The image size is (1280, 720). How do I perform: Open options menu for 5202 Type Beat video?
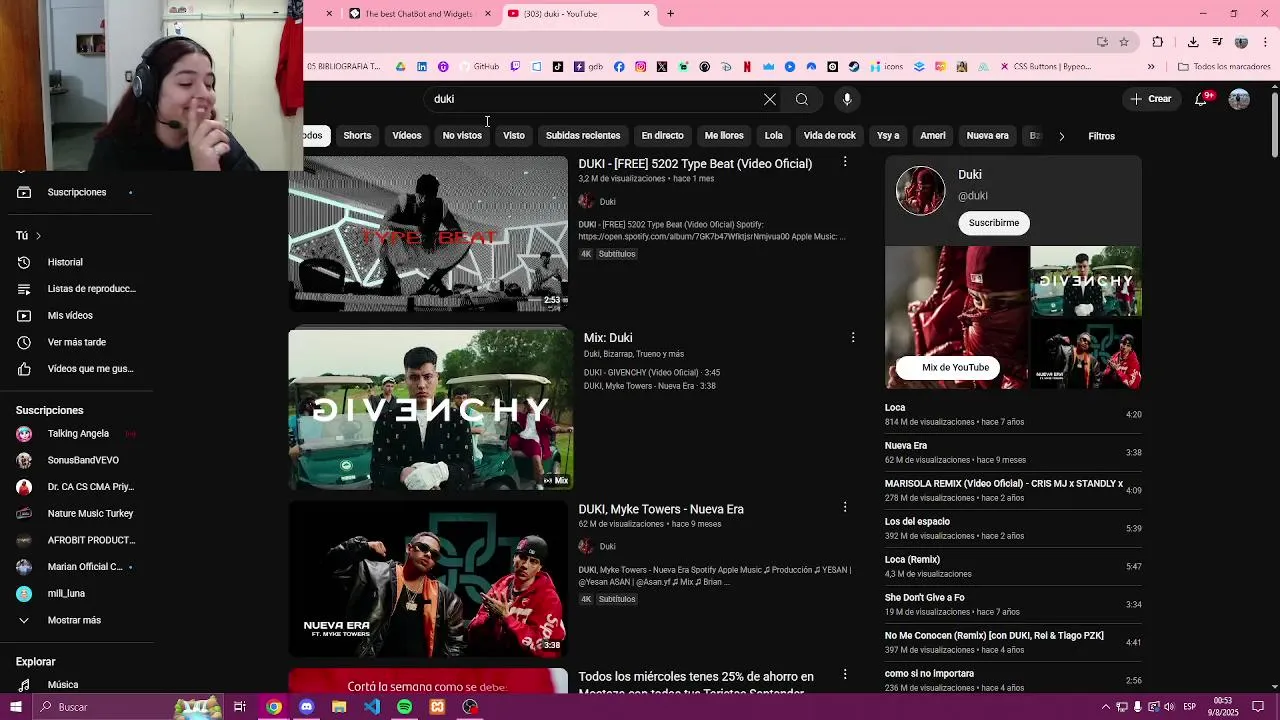click(845, 162)
